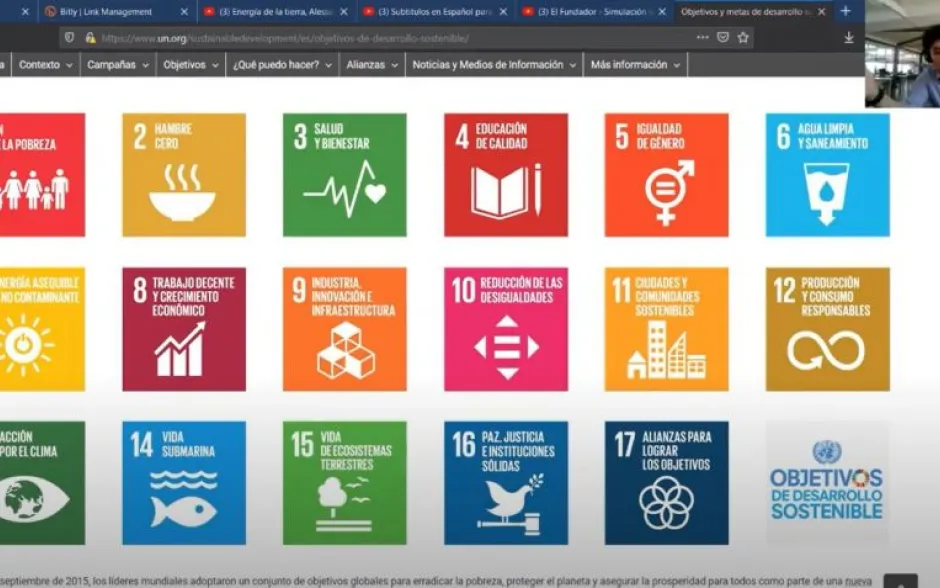
Task: Open SDG 8 Trabajo Decente tile
Action: click(184, 329)
